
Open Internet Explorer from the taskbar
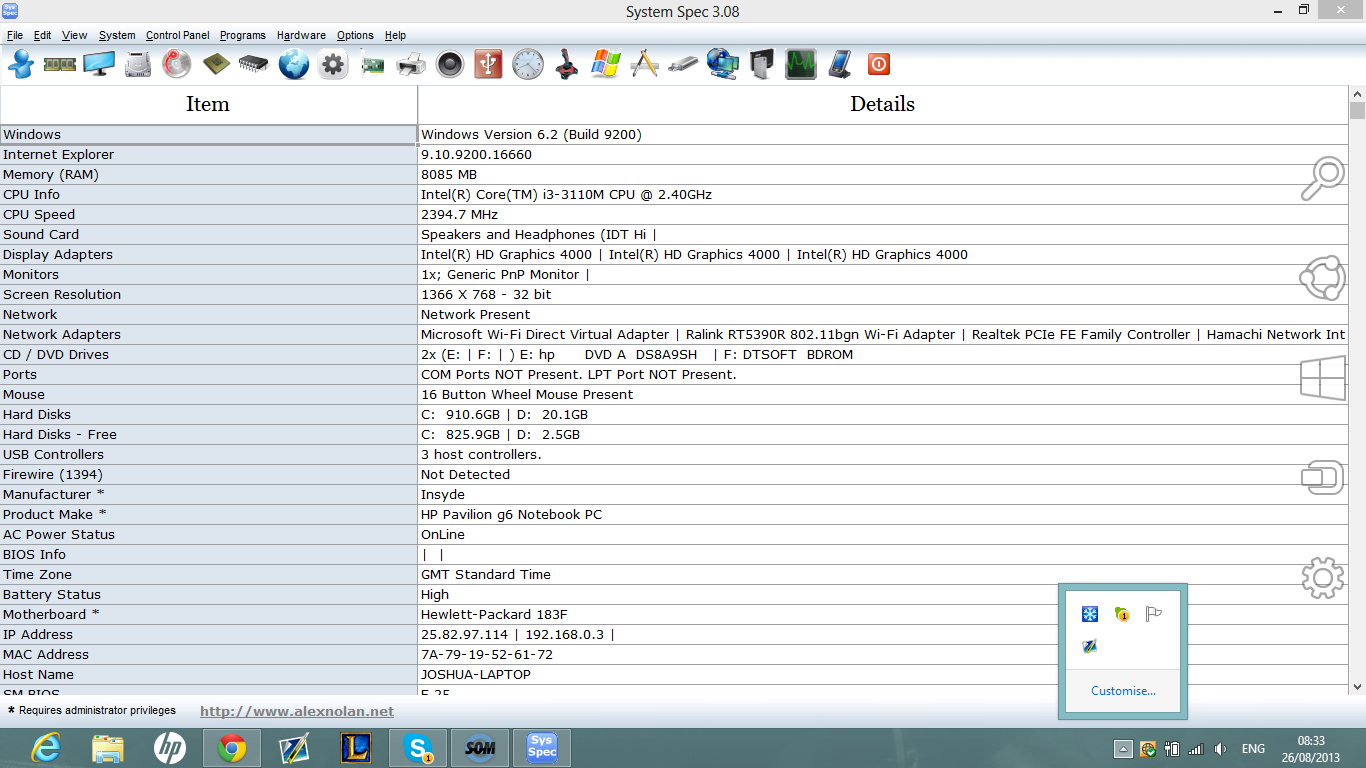click(x=46, y=748)
